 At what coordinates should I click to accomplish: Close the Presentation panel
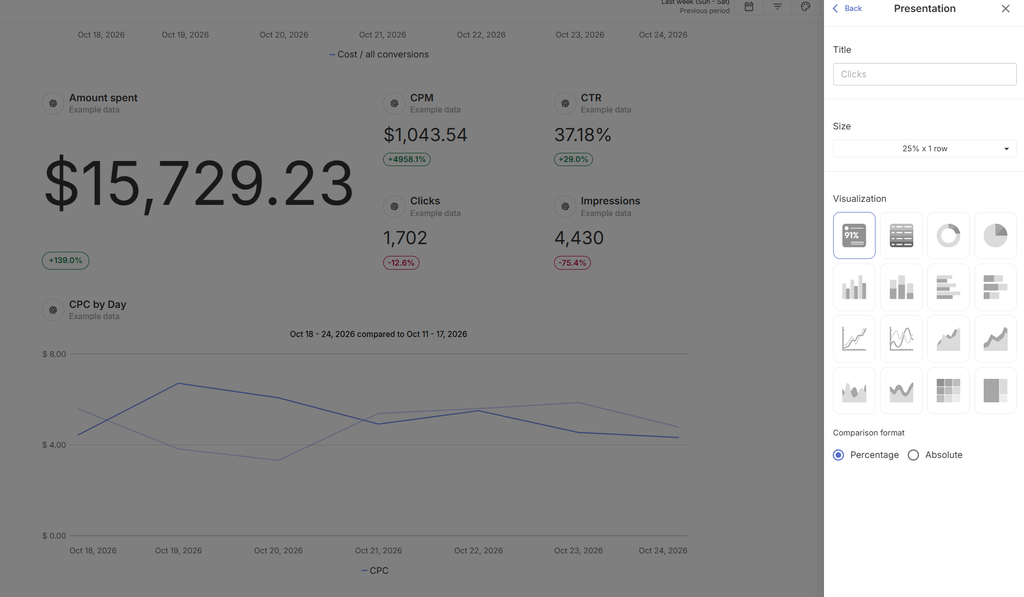pos(1006,8)
